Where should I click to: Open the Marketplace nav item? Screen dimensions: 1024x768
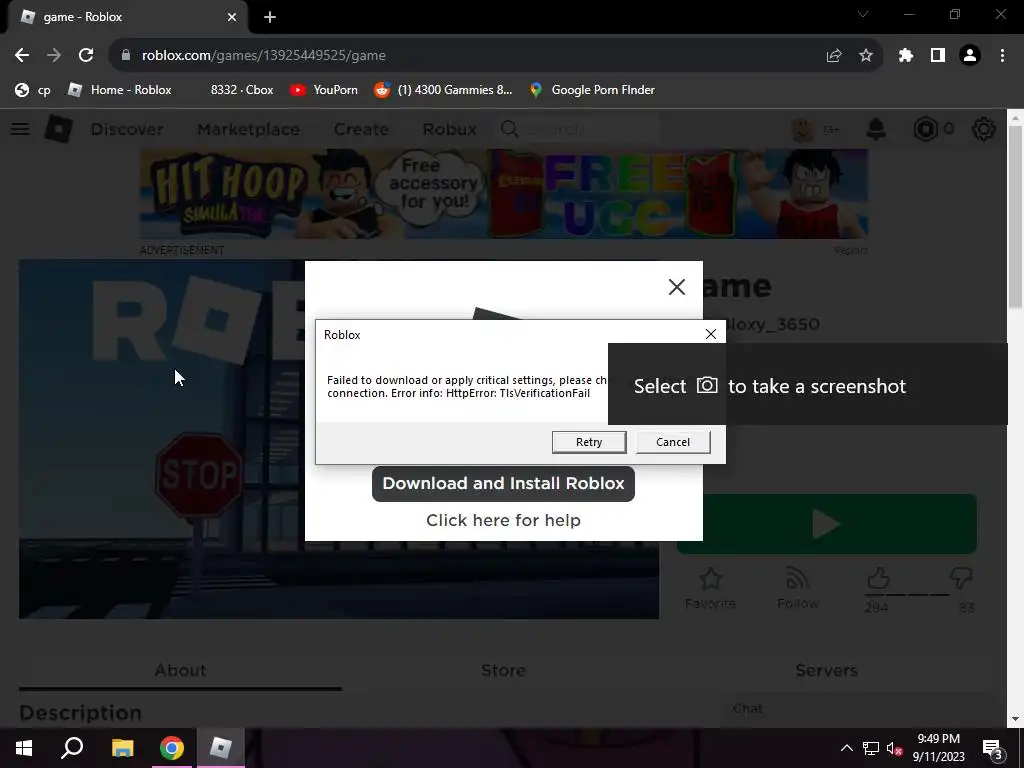pos(248,129)
